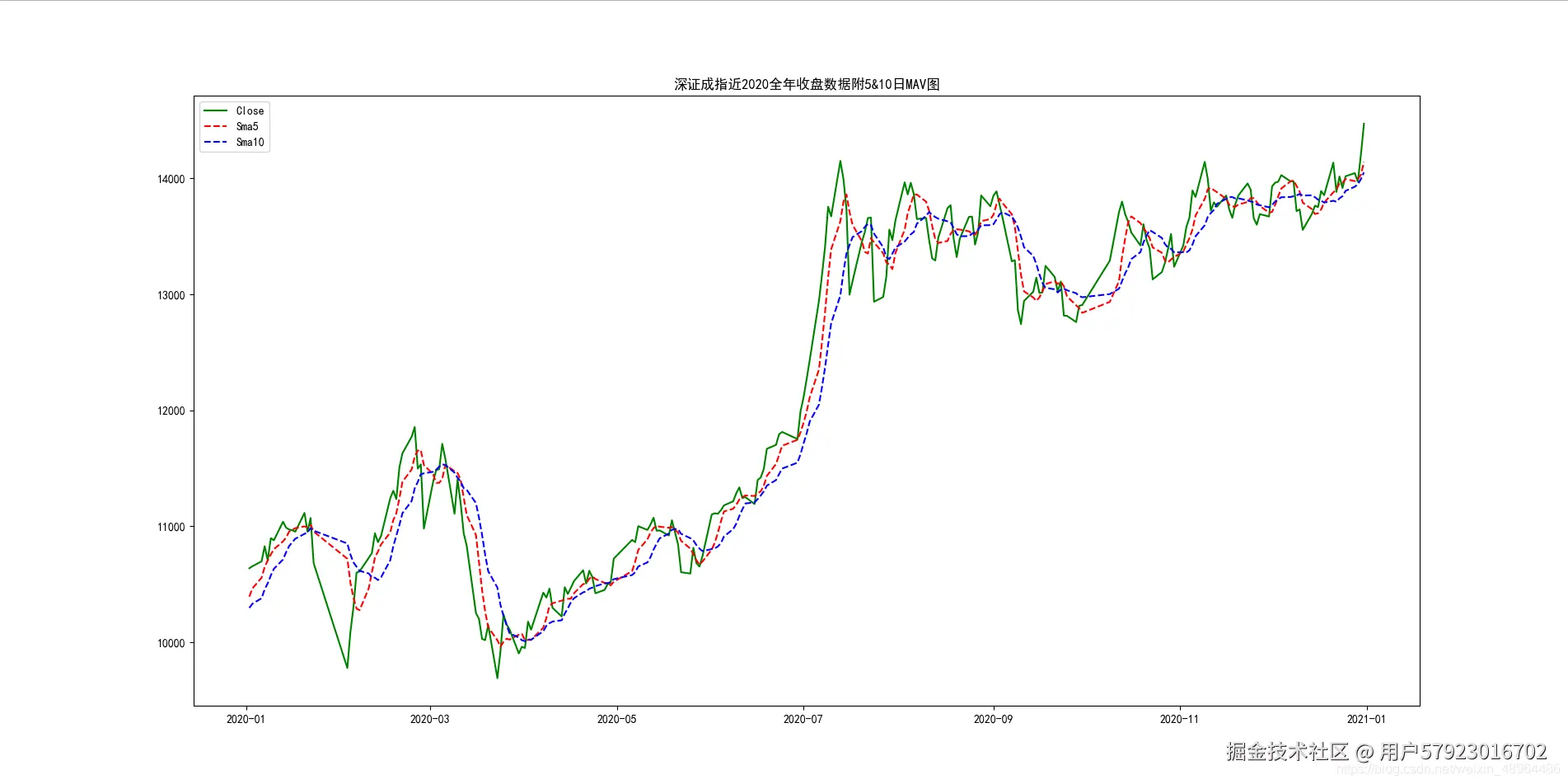The image size is (1568, 784).
Task: Click the blue dashed Sma10 legend sample
Action: coord(215,142)
